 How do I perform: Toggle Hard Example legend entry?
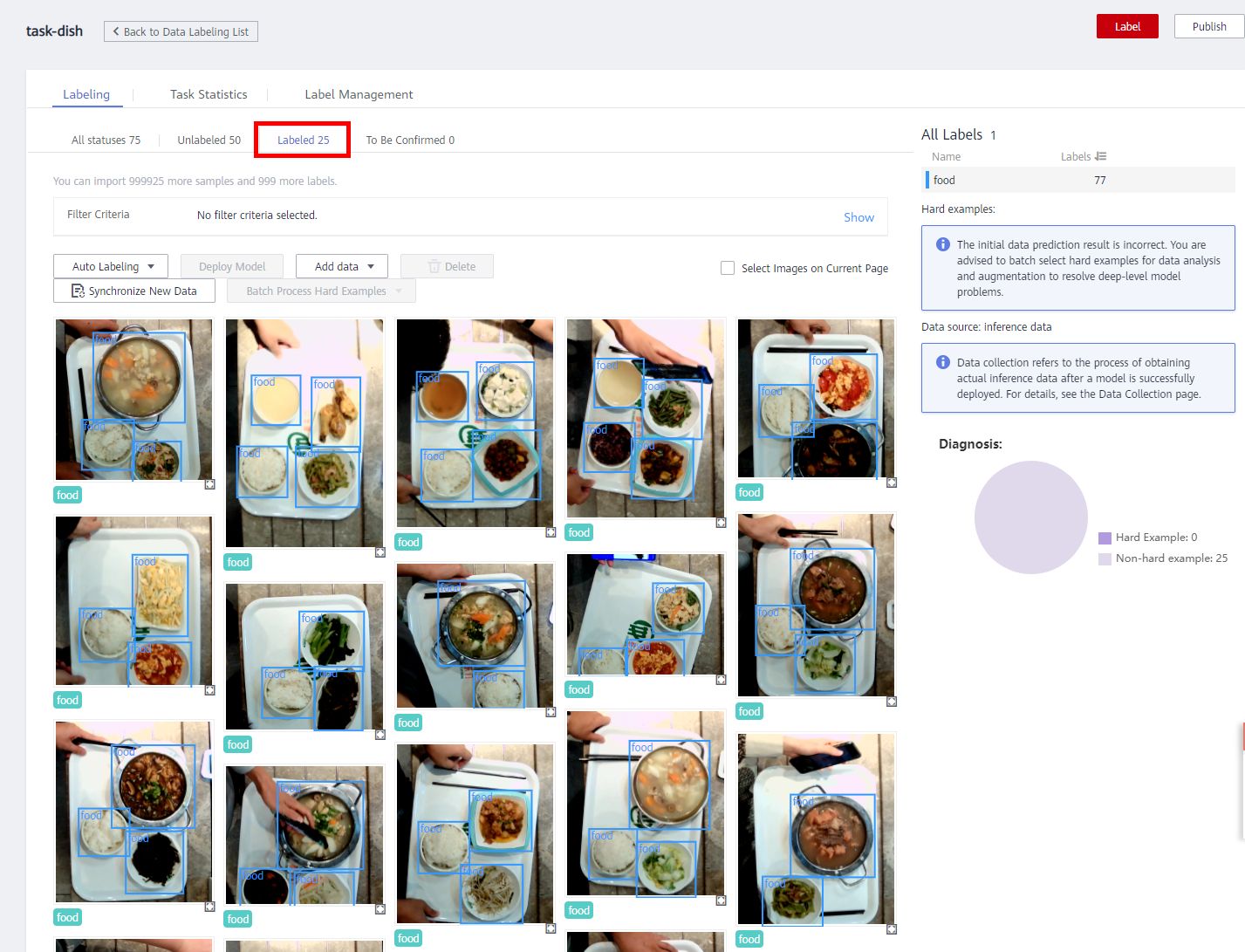[1105, 538]
